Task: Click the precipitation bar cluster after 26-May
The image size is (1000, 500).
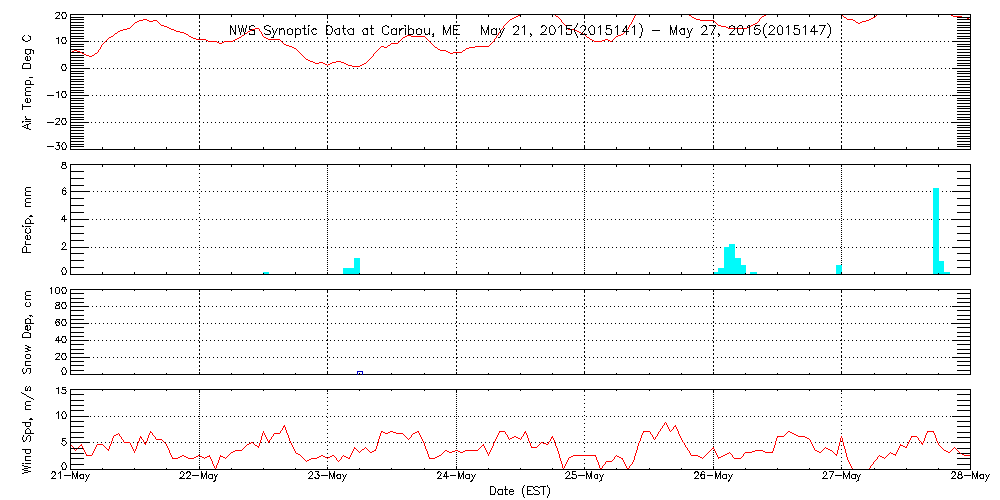Action: (732, 259)
